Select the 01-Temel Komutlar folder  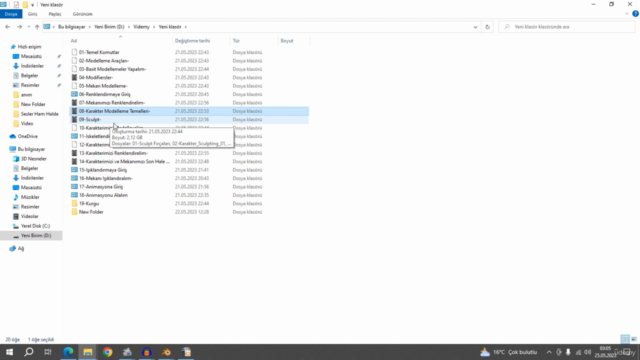coord(99,52)
